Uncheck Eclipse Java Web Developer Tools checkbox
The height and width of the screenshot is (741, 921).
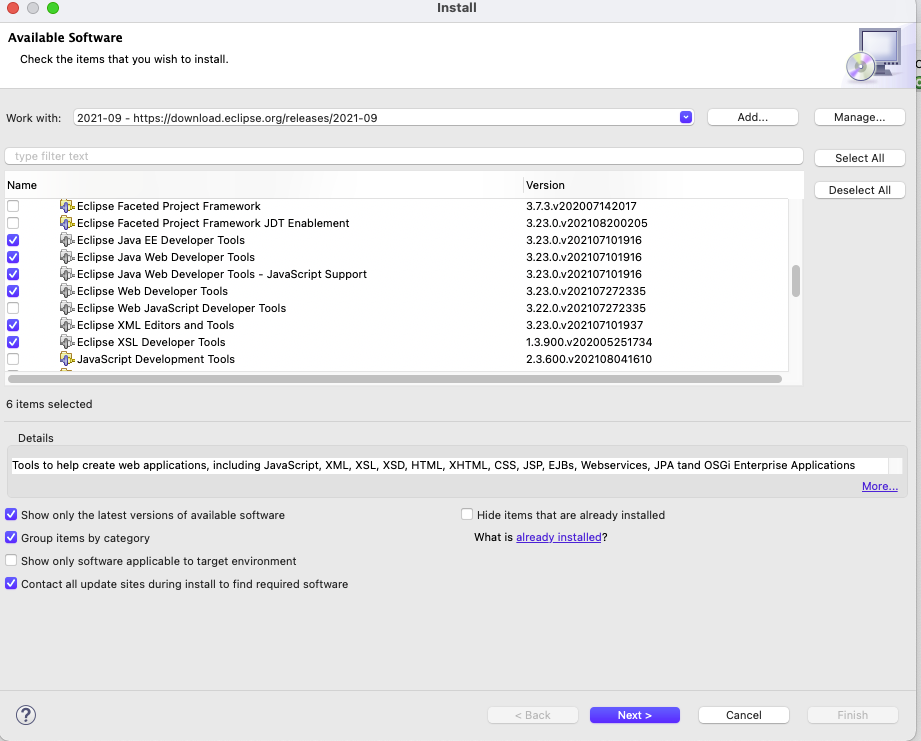point(13,257)
